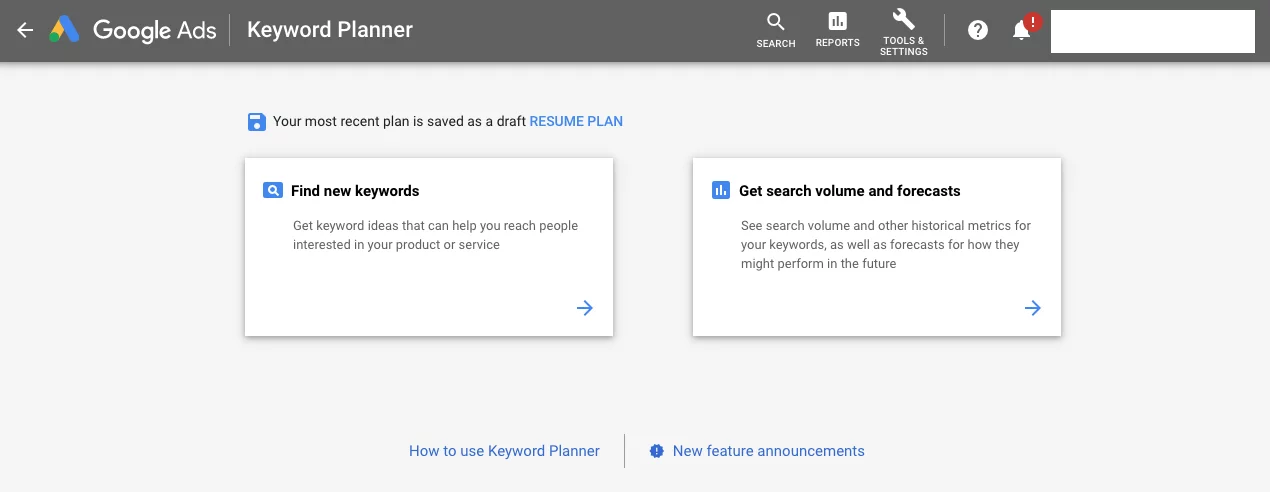Open Reports from the header

pos(837,31)
